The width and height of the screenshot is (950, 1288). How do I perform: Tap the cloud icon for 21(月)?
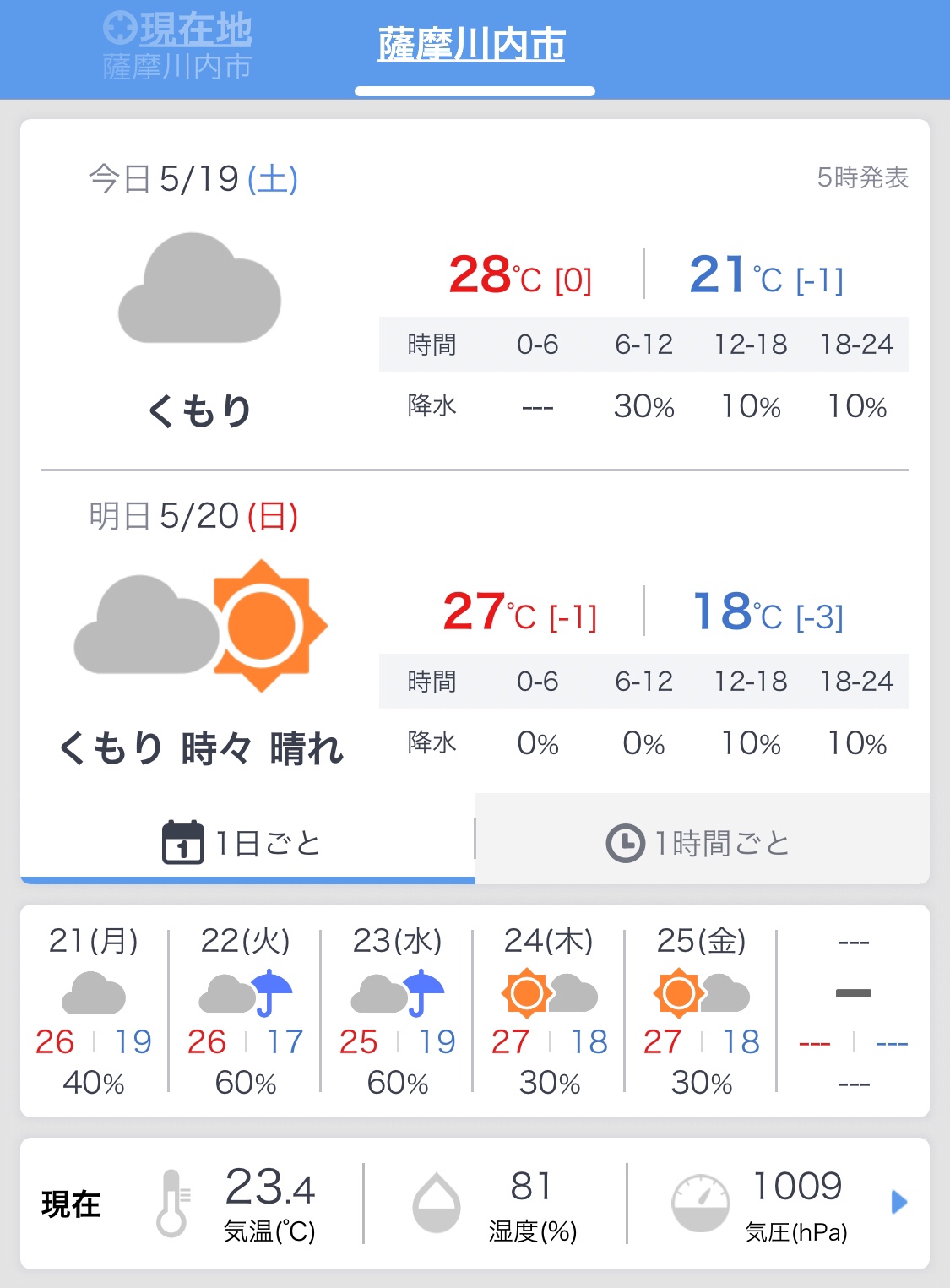(94, 993)
